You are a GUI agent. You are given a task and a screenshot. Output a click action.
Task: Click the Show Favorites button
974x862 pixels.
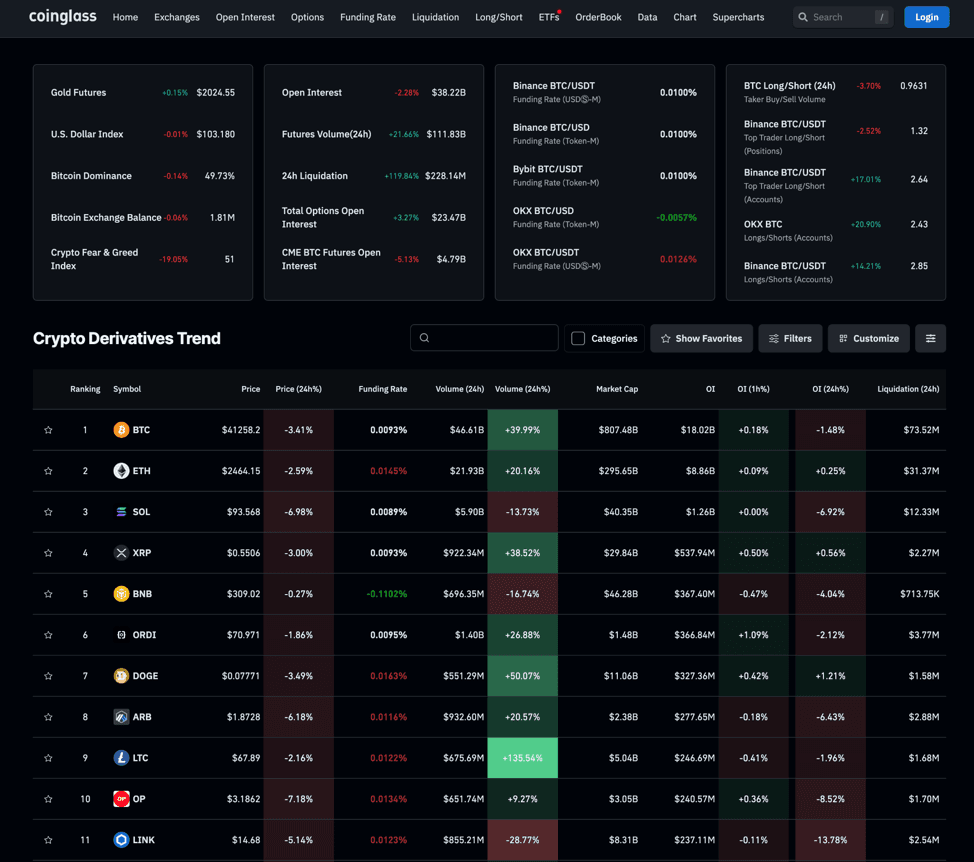pos(700,339)
